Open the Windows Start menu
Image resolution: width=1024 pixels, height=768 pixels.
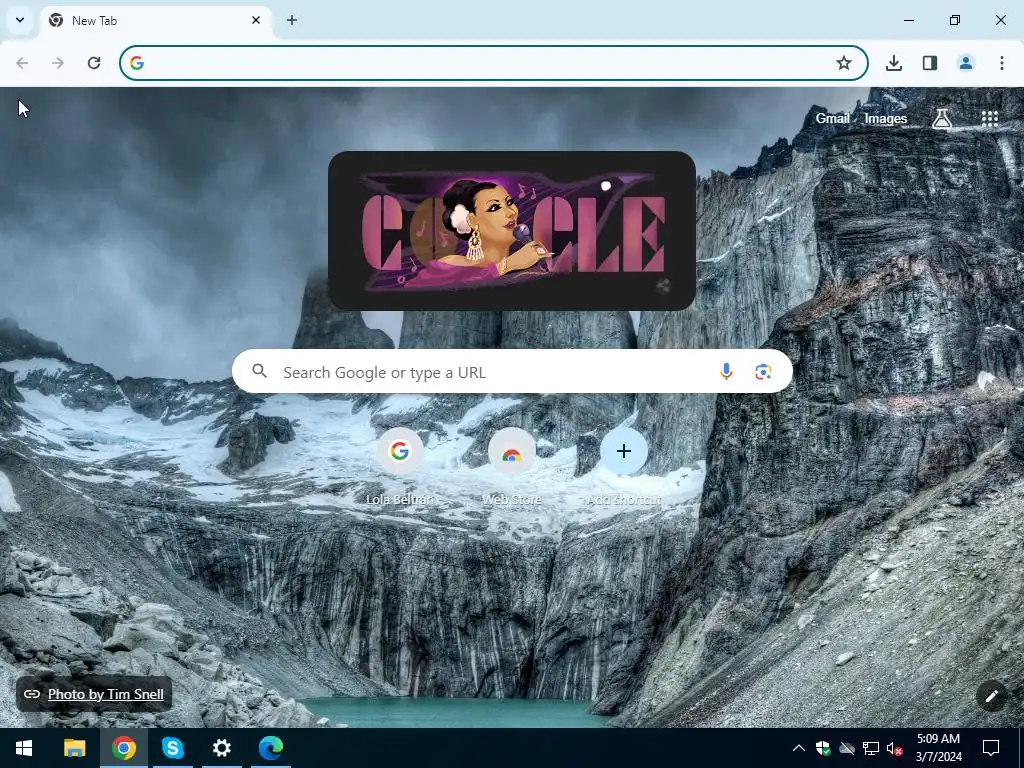[24, 748]
